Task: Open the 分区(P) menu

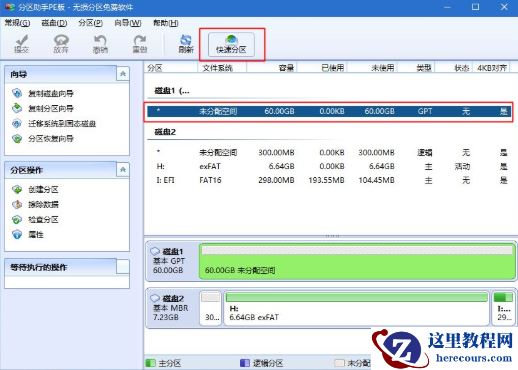Action: pos(90,23)
